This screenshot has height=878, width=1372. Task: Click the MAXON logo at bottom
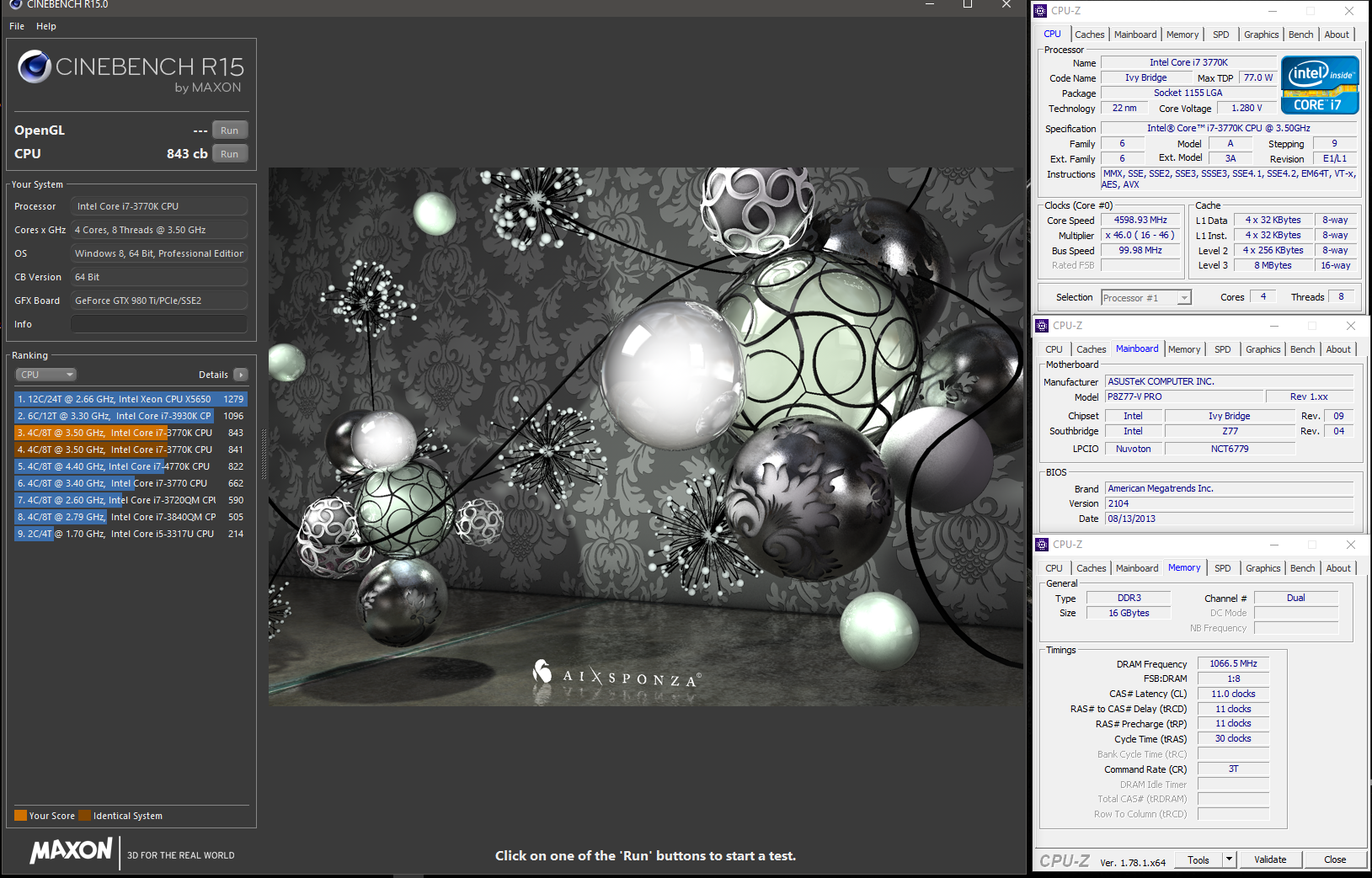coord(71,851)
